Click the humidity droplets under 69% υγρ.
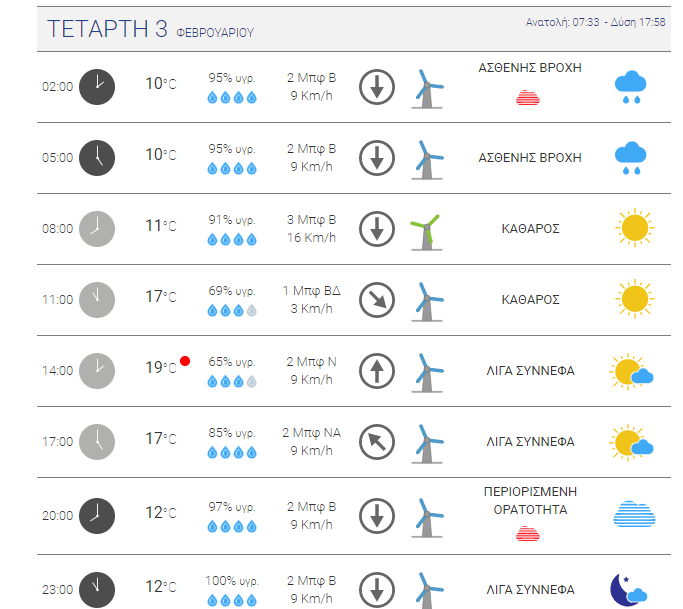The image size is (683, 609). click(x=232, y=311)
